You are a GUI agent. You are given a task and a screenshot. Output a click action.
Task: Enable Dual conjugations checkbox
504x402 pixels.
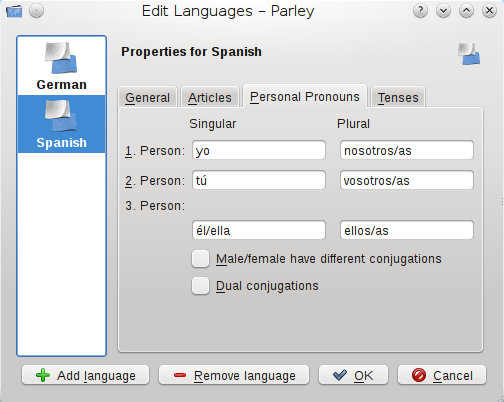200,286
